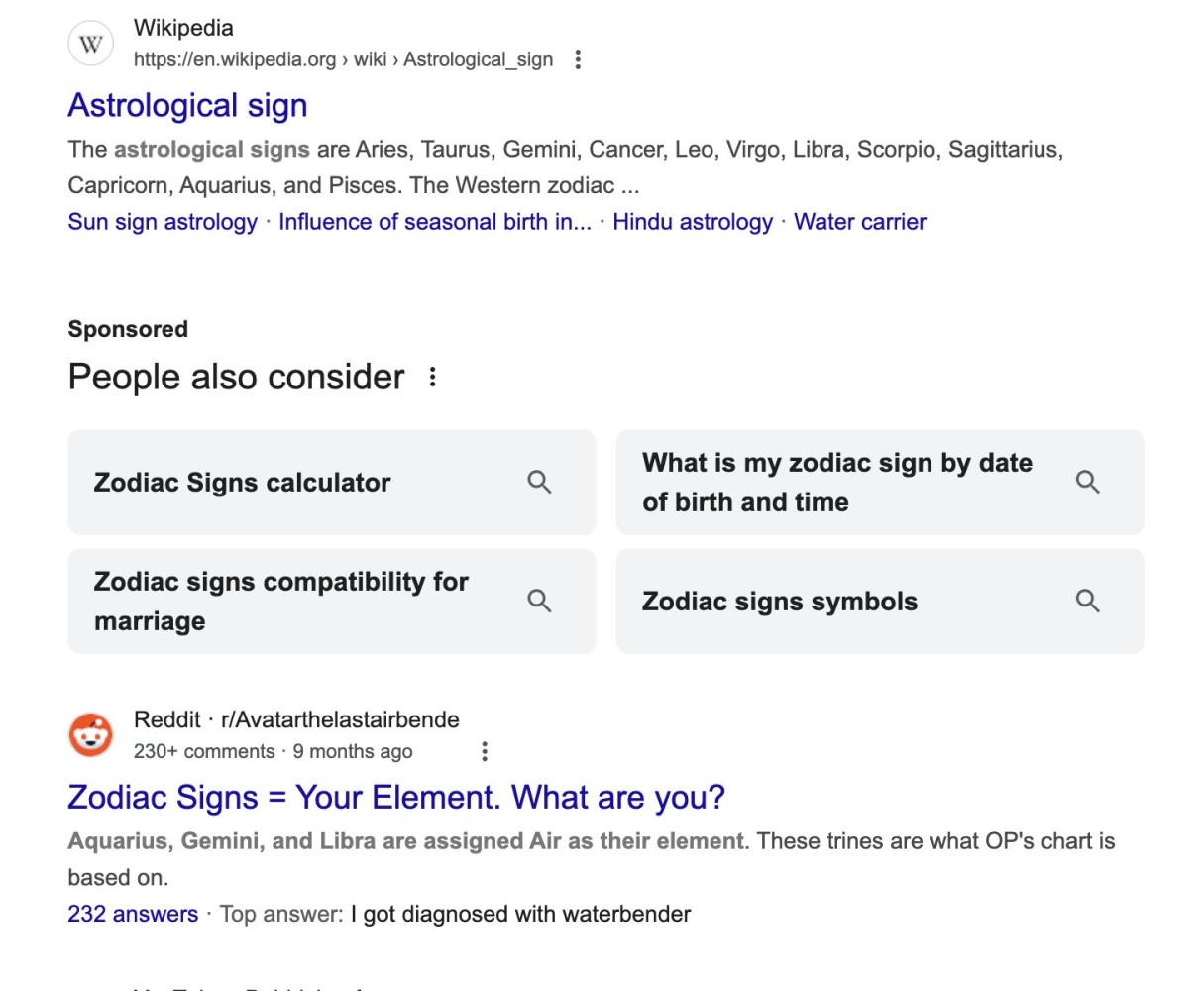This screenshot has height=991, width=1204.
Task: Open Zodiac Signs = Your Element result
Action: [x=396, y=797]
